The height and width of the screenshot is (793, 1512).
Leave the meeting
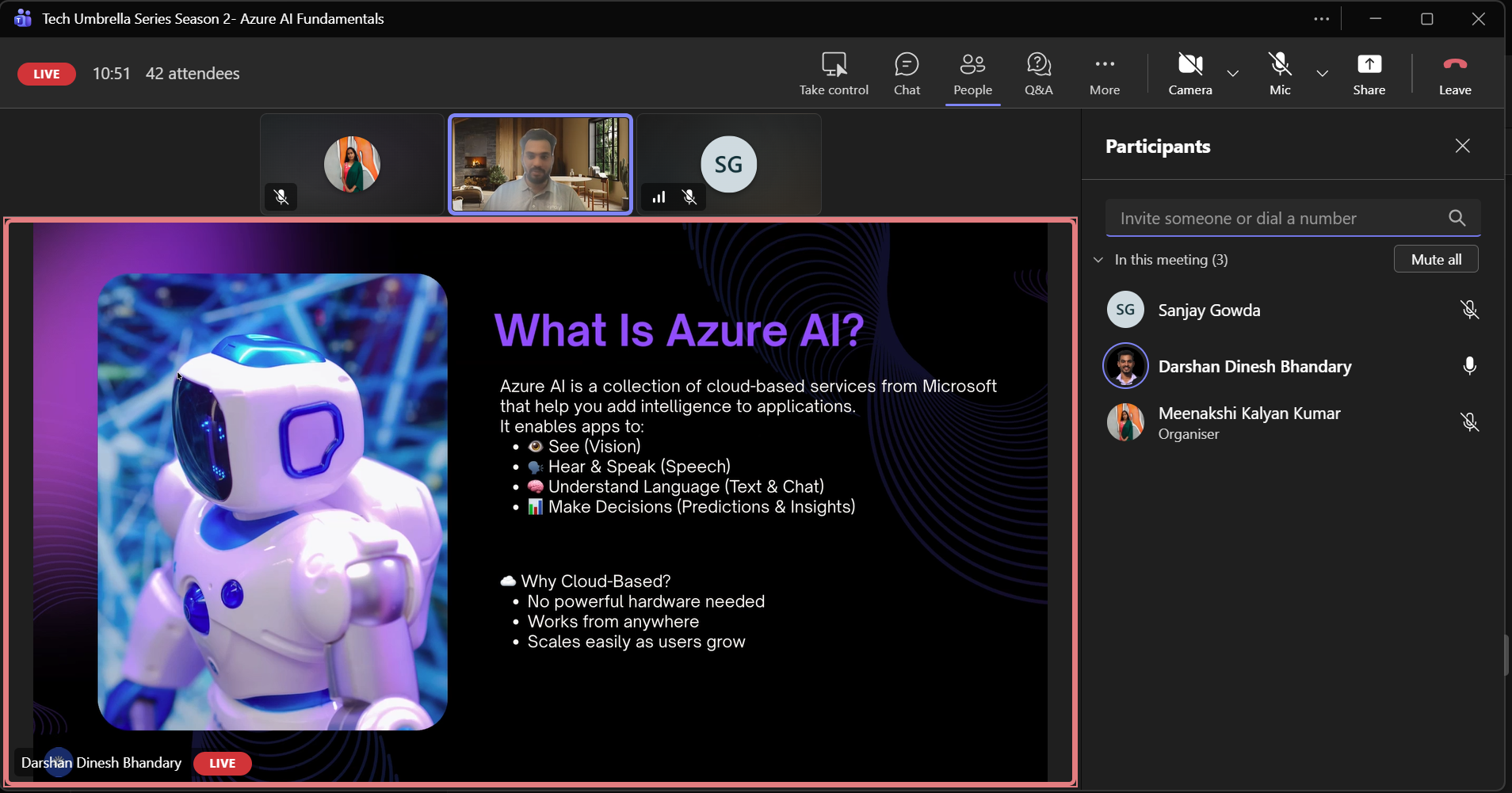tap(1455, 74)
